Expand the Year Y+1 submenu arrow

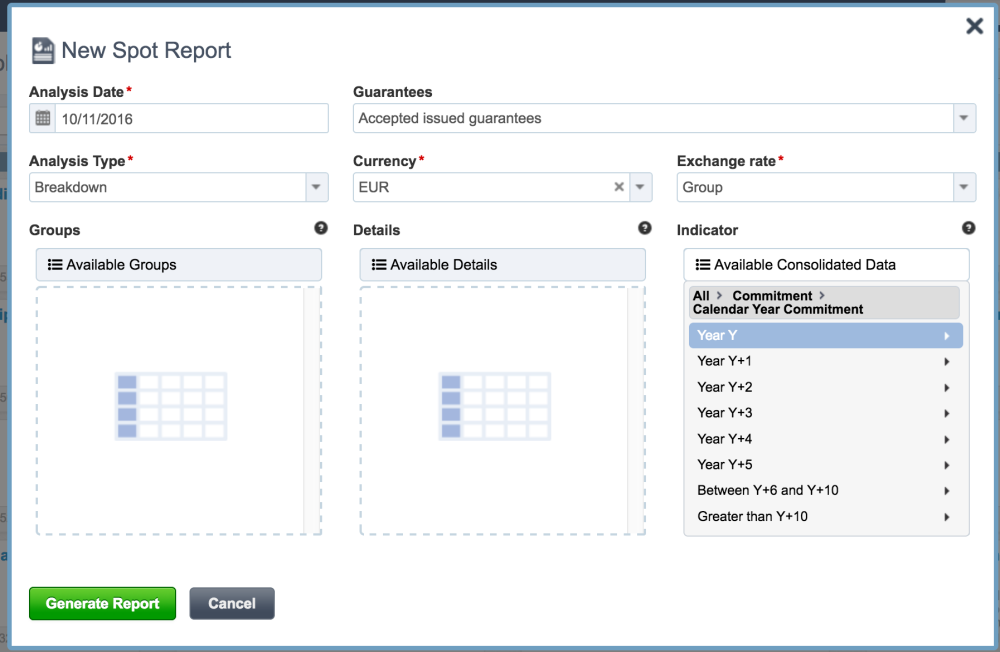(947, 362)
